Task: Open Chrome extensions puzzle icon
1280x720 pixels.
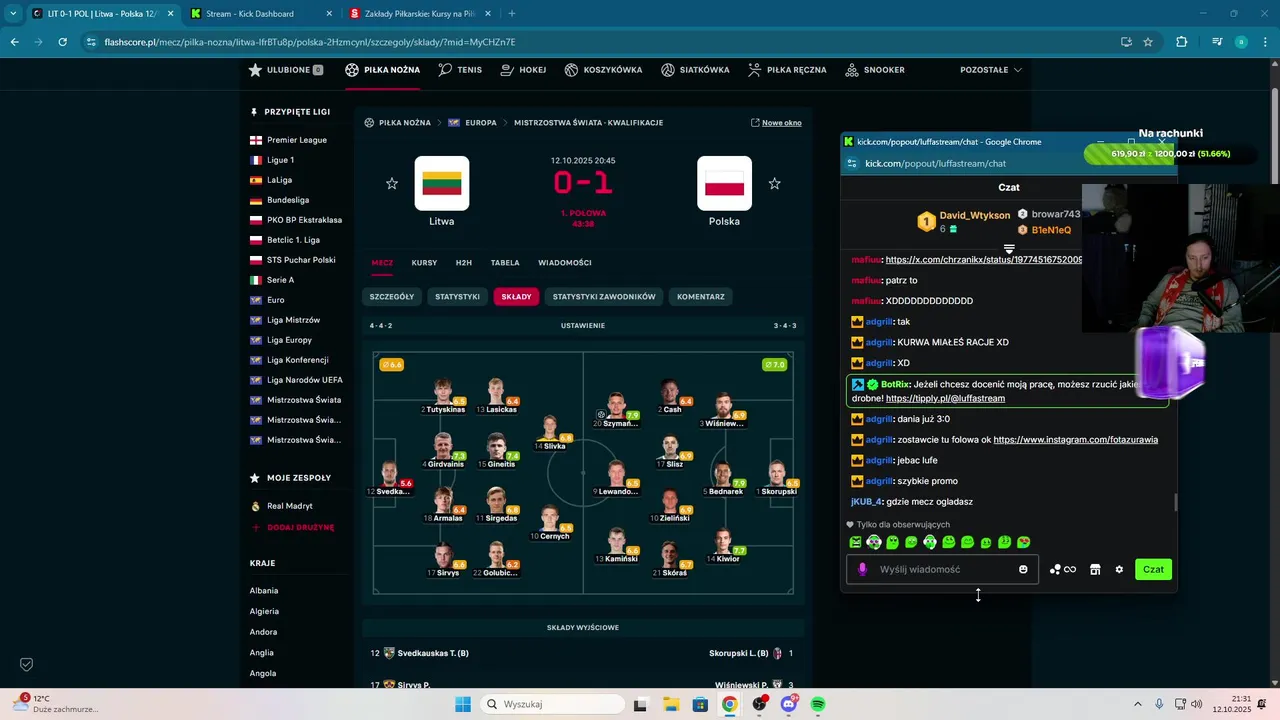Action: click(x=1181, y=42)
